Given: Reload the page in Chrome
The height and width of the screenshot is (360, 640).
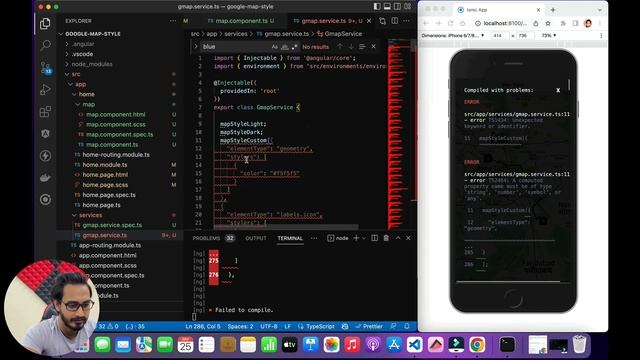Looking at the screenshot, I should 450,23.
